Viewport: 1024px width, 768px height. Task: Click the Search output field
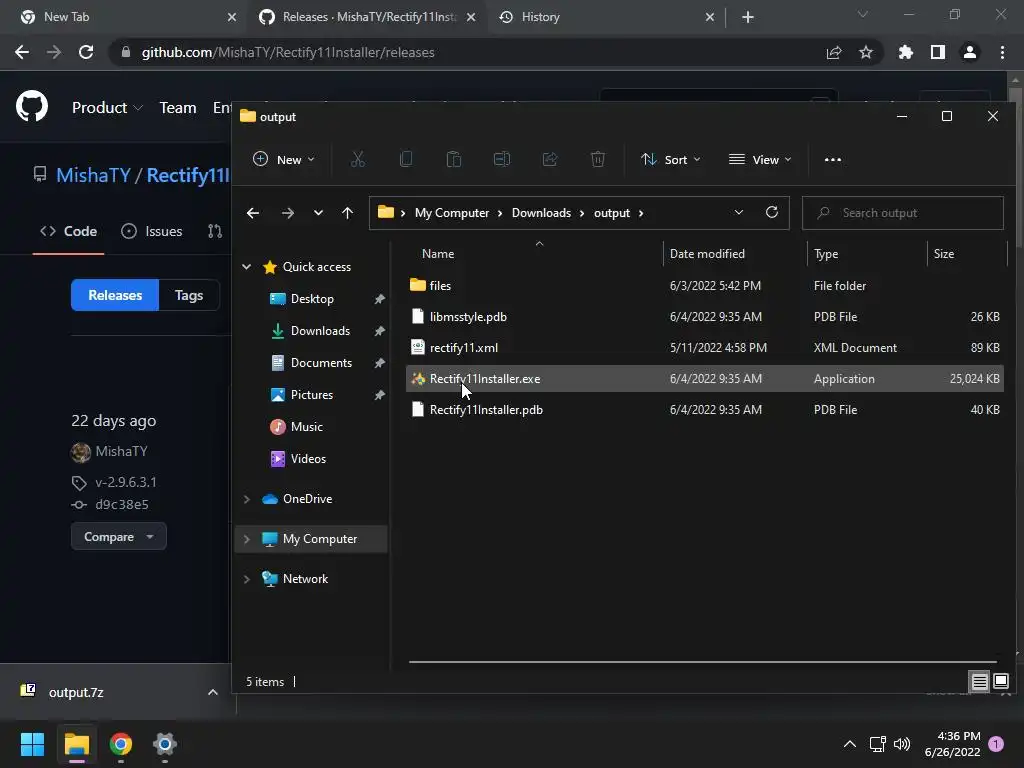pos(903,213)
